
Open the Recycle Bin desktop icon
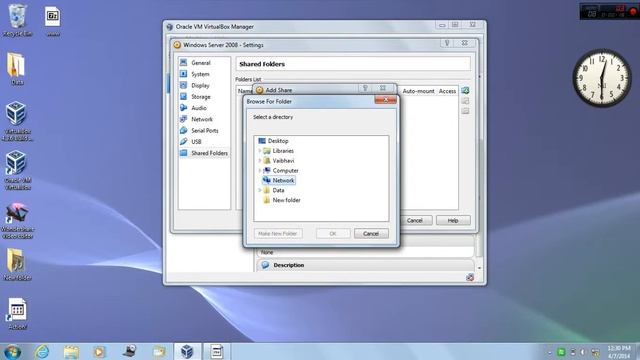point(17,21)
